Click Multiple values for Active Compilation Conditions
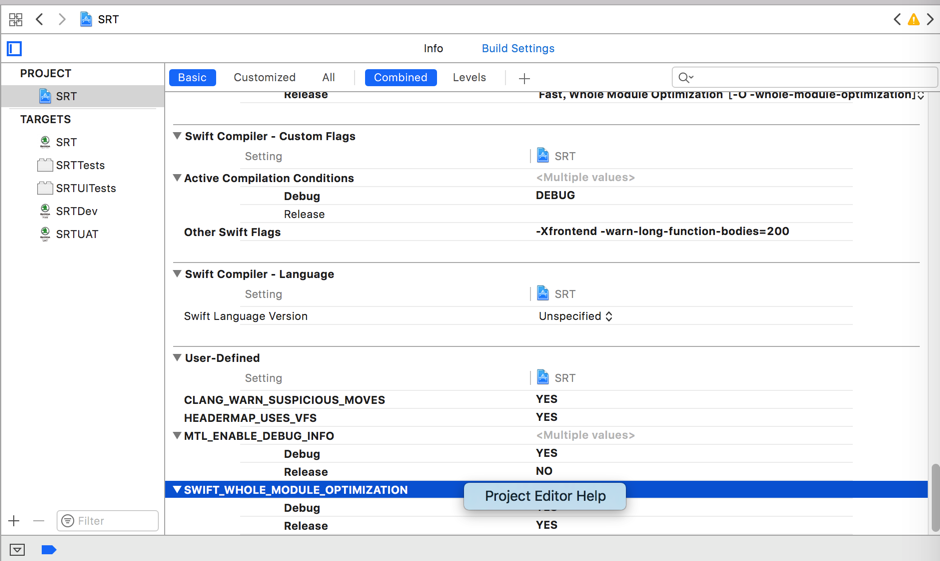The width and height of the screenshot is (940, 561). 585,177
